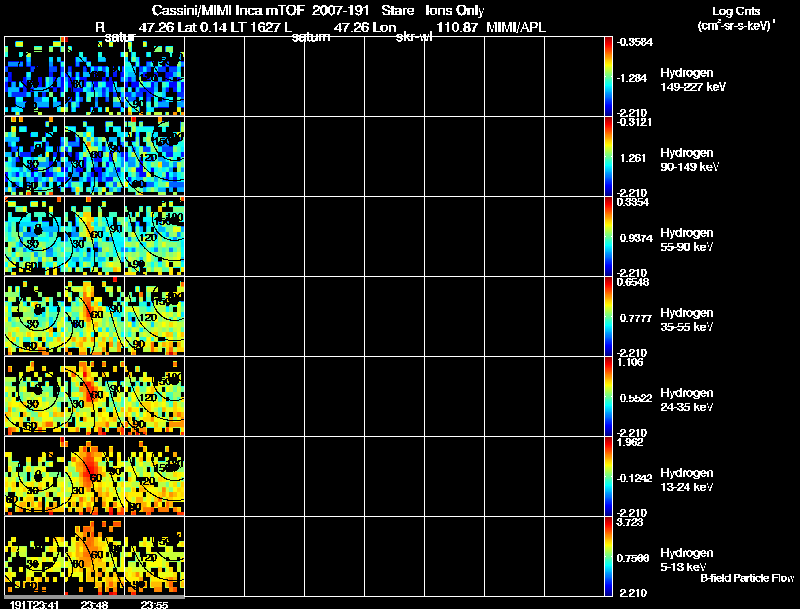The image size is (800, 609).
Task: Click the 23:55 time marker
Action: 154,603
